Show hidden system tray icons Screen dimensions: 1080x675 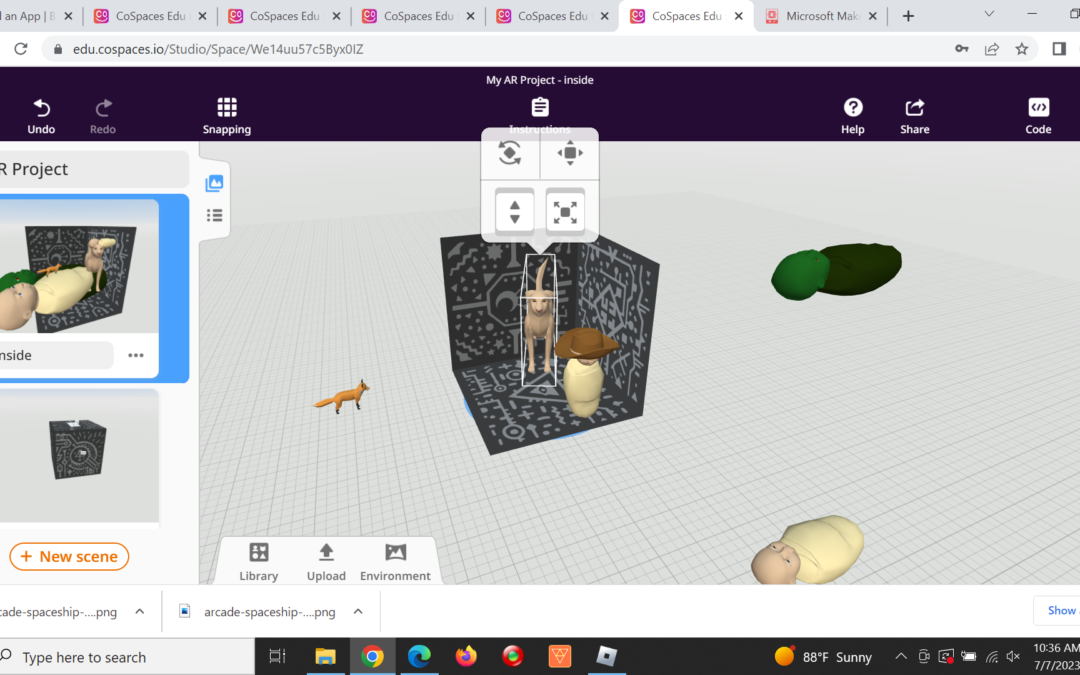900,657
